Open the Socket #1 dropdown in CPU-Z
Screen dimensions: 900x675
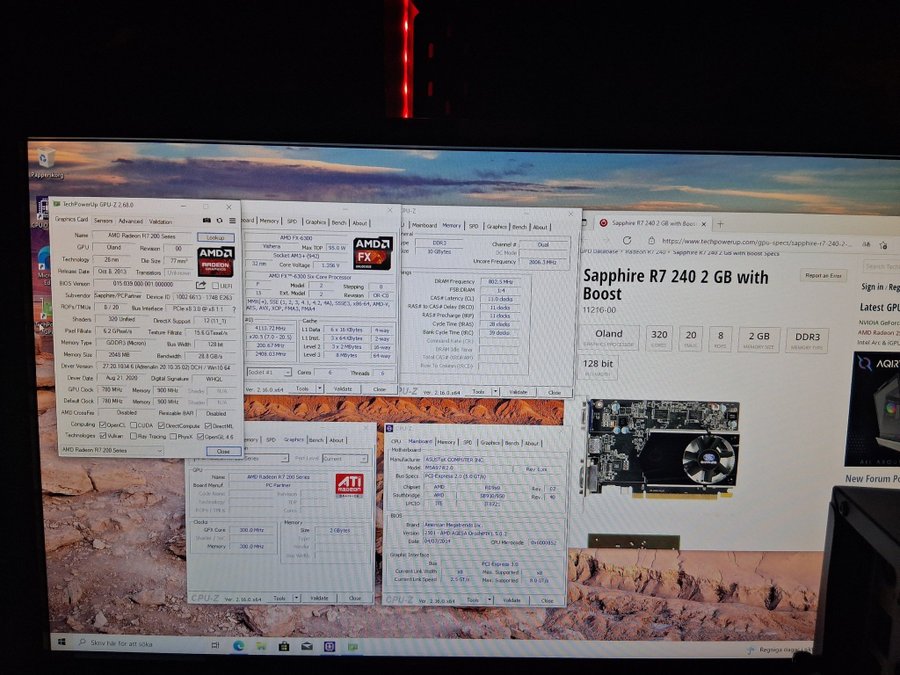click(269, 372)
